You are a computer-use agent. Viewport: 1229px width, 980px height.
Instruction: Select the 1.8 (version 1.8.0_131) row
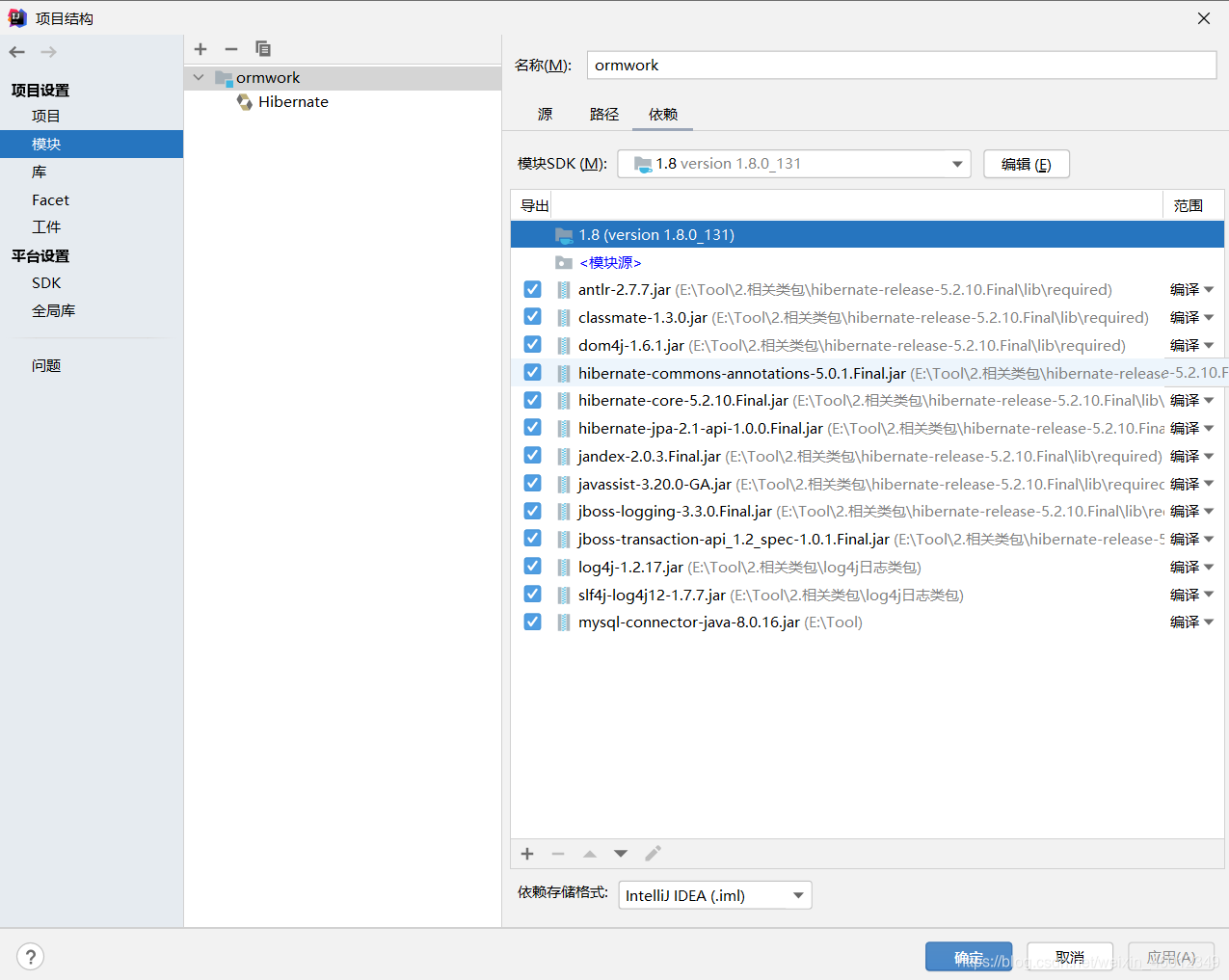[868, 234]
